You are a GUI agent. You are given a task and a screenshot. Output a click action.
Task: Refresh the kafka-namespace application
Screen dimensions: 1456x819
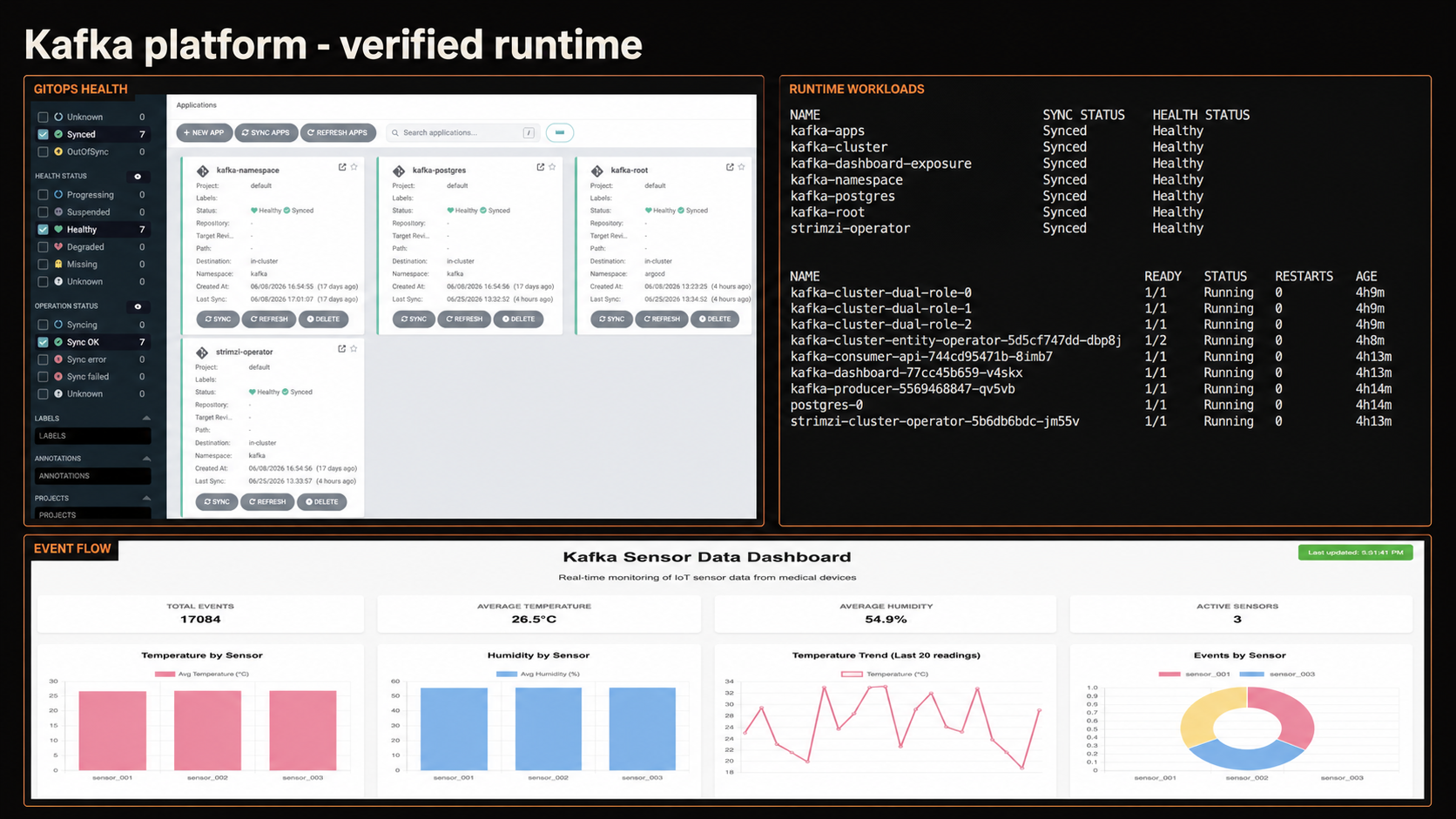[x=269, y=319]
